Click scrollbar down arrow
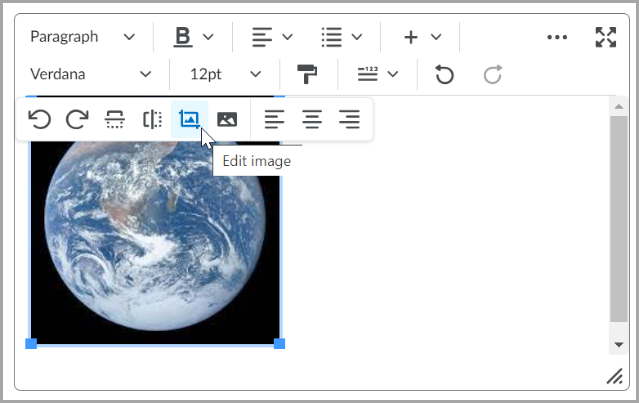Viewport: 639px width, 403px height. pyautogui.click(x=619, y=345)
